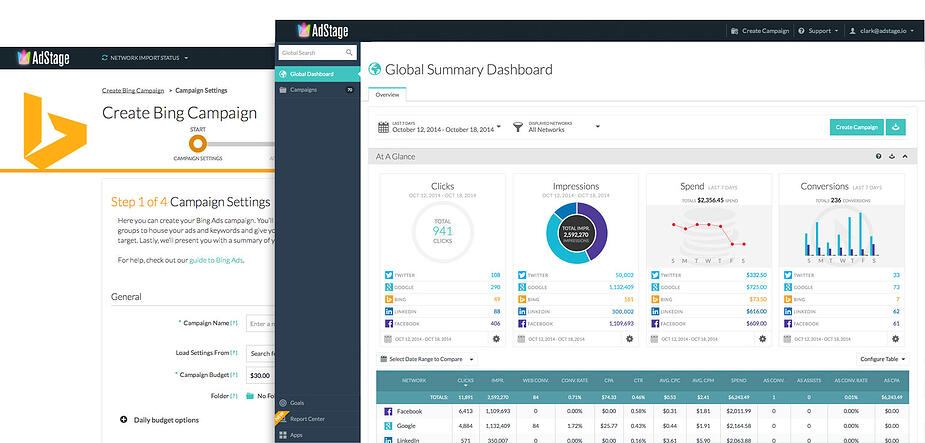Screen dimensions: 925x443
Task: Click the refresh icon beside Network Import Status
Action: point(105,58)
